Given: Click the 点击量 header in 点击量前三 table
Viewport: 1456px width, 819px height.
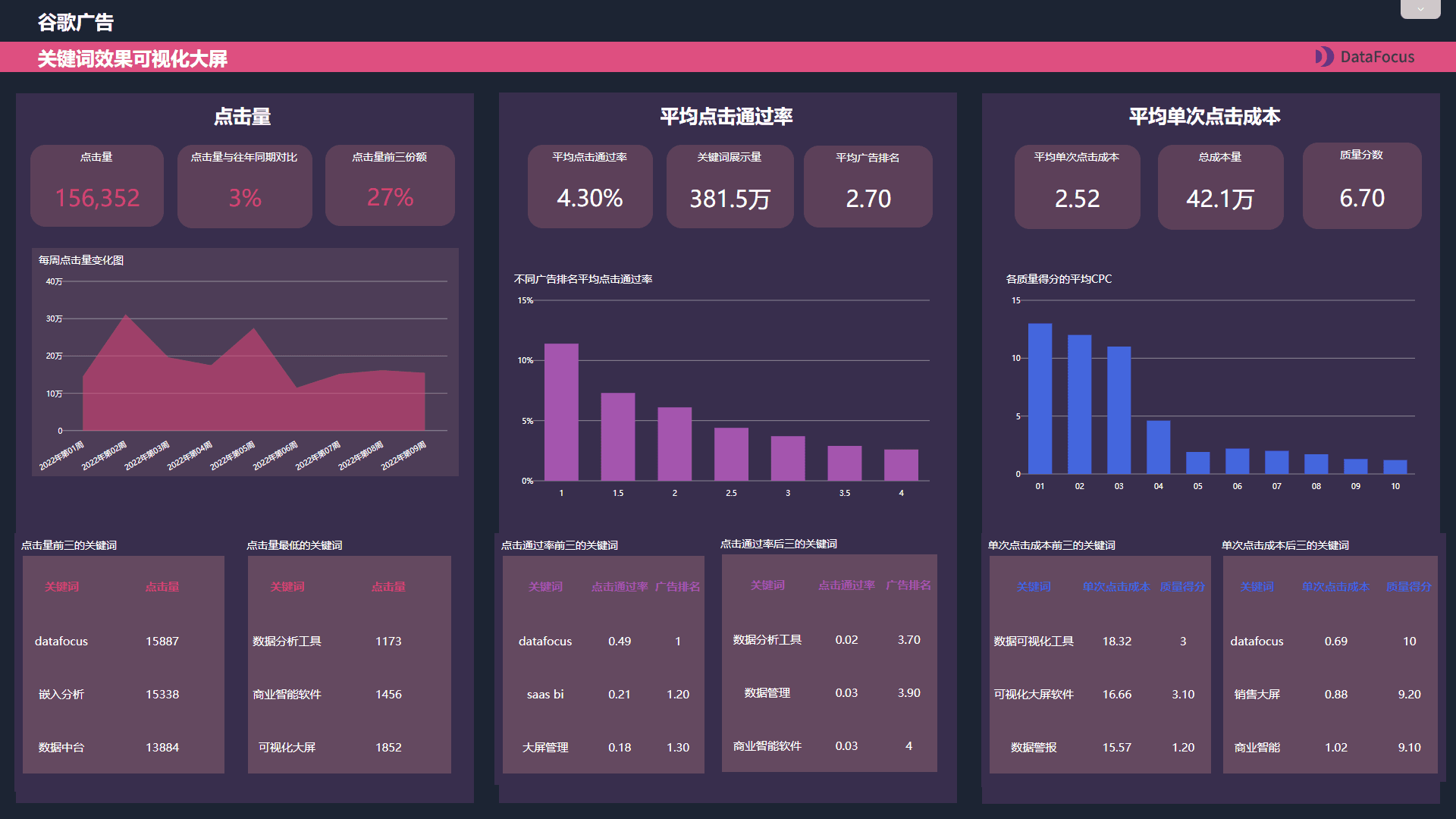Looking at the screenshot, I should coord(162,587).
